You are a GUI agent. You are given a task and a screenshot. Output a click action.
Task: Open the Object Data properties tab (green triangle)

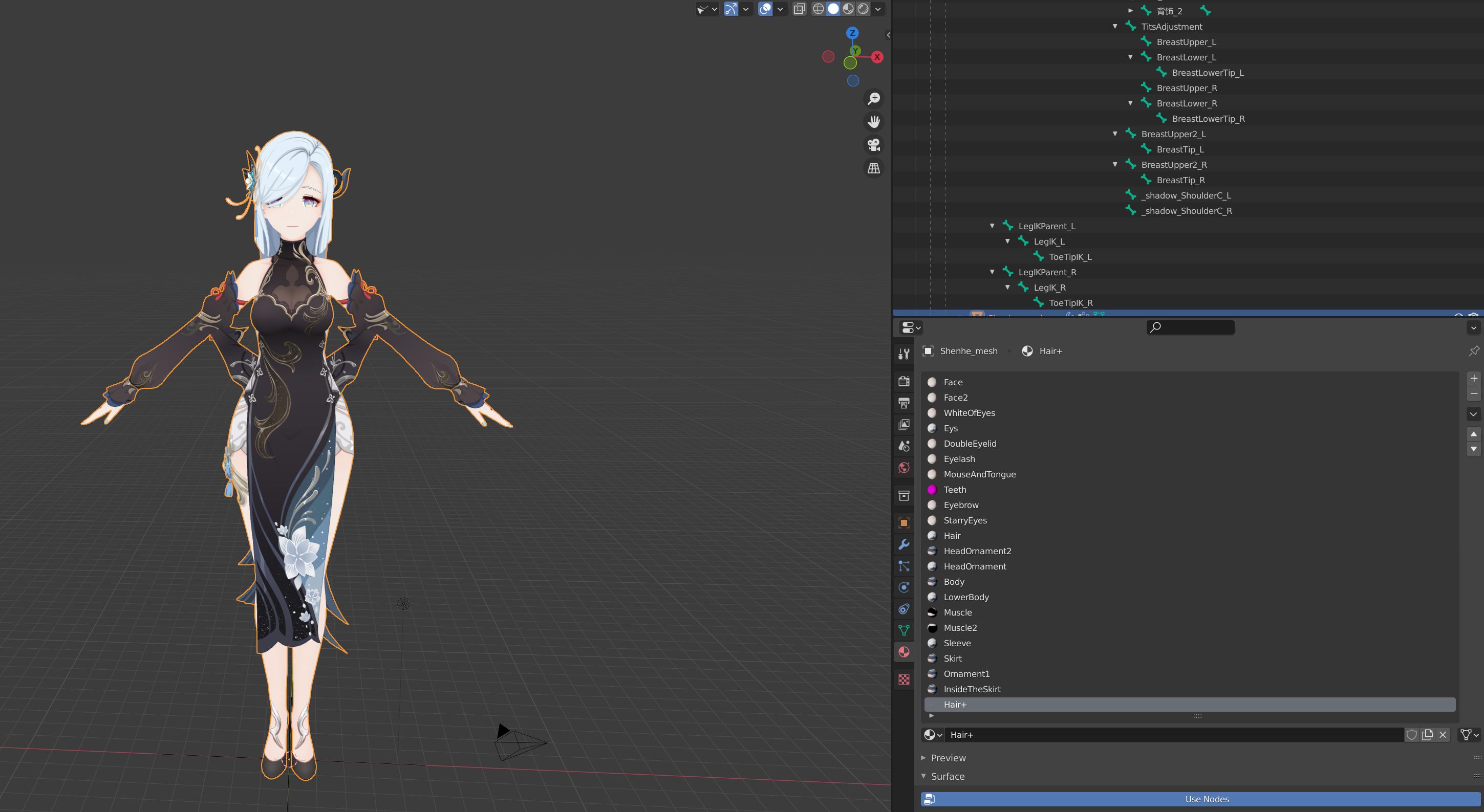pos(904,630)
